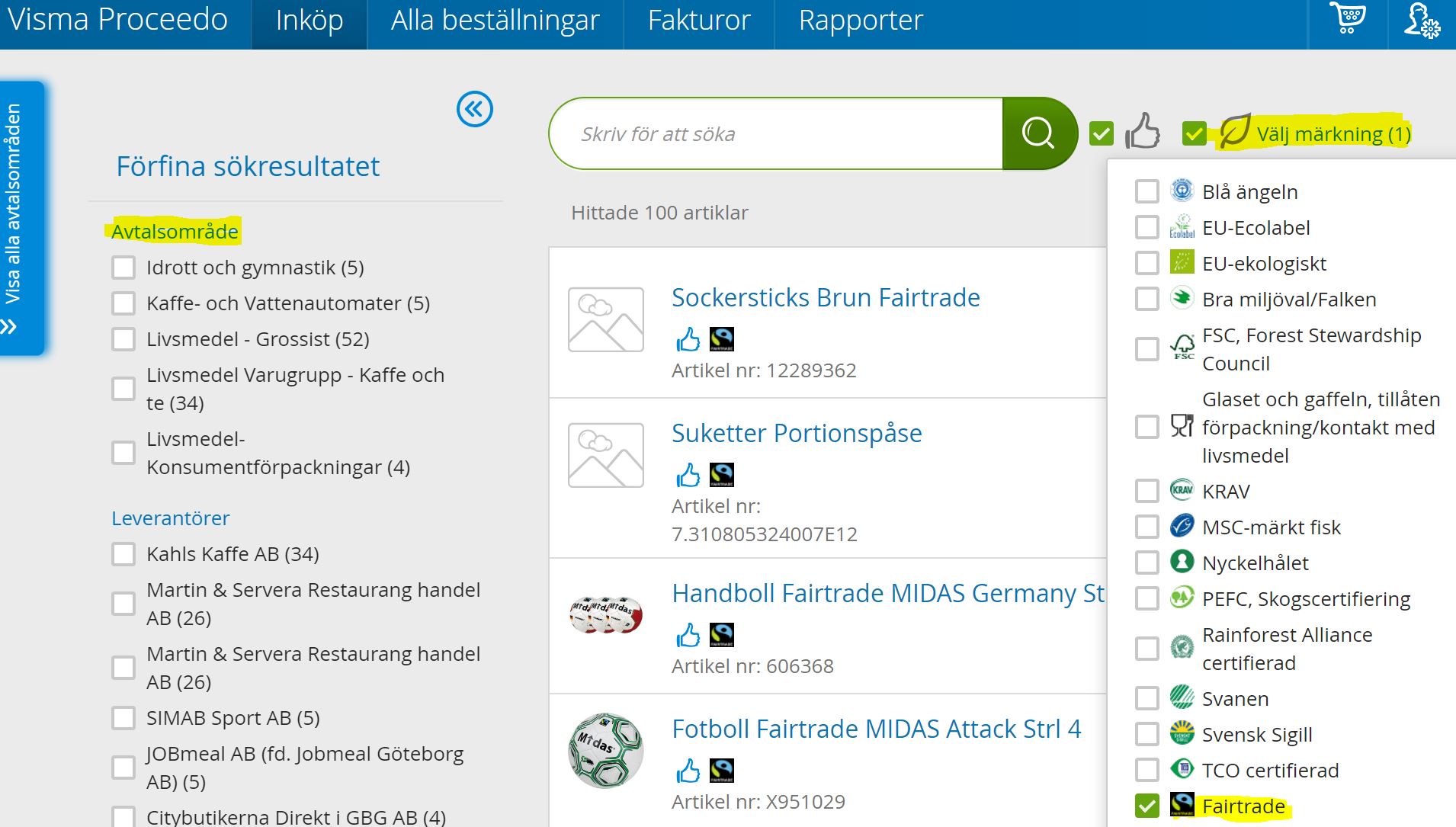Image resolution: width=1456 pixels, height=827 pixels.
Task: Check the Livsmedel - Grossist (52) checkbox
Action: coord(123,339)
